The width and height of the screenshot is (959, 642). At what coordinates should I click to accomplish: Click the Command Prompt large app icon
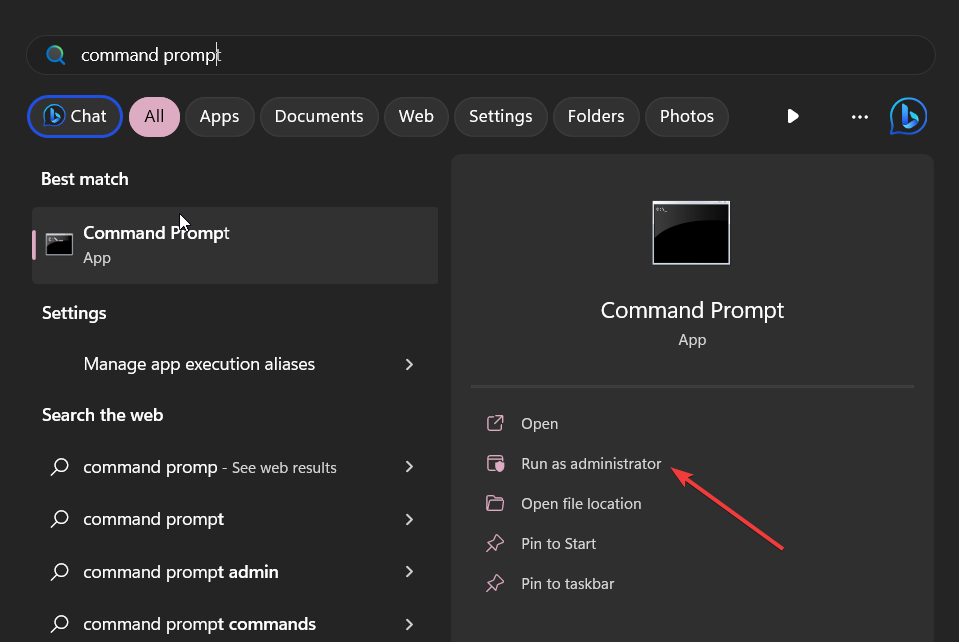pos(691,233)
